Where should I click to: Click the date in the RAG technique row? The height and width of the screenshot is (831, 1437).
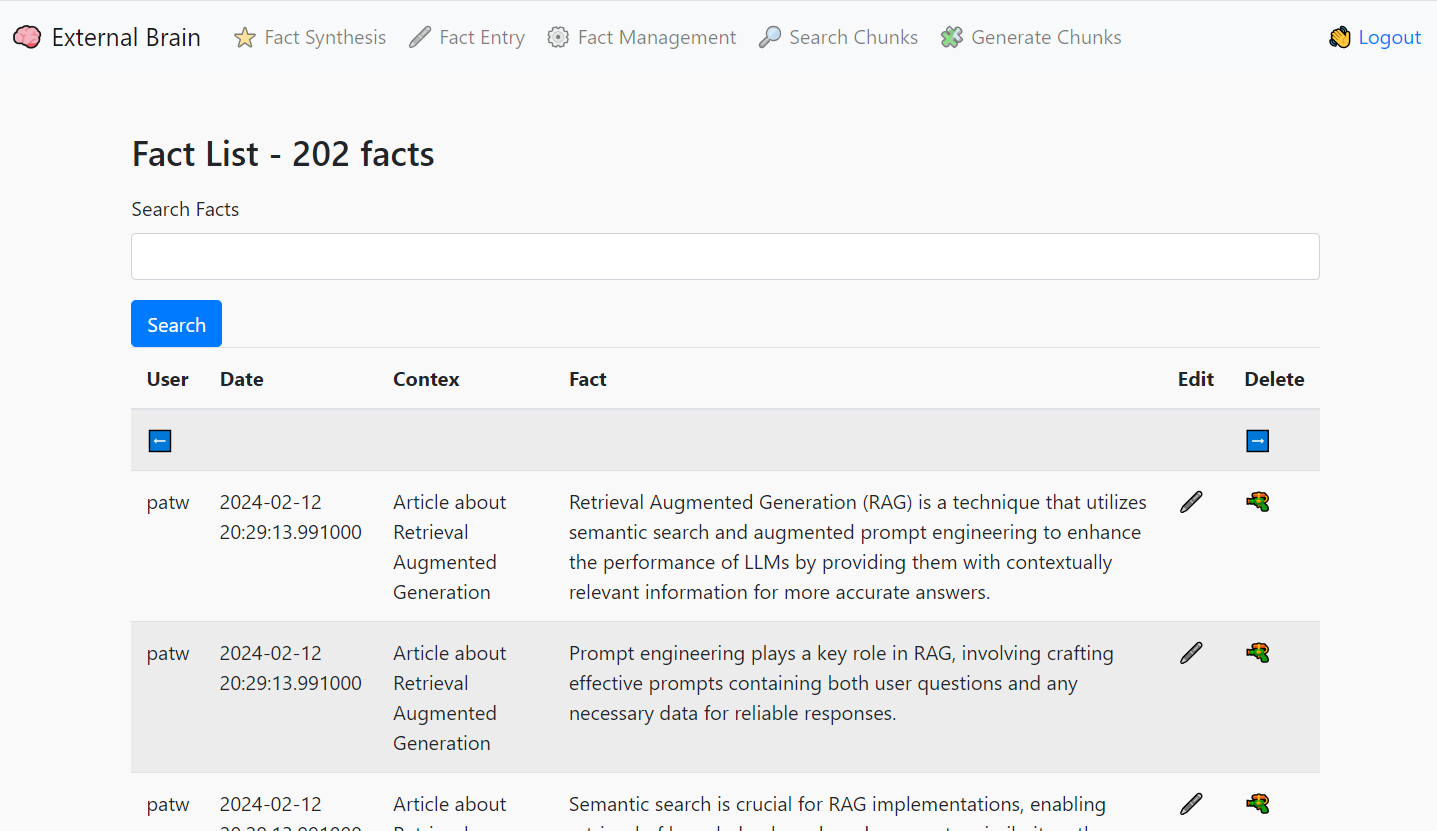pyautogui.click(x=291, y=517)
